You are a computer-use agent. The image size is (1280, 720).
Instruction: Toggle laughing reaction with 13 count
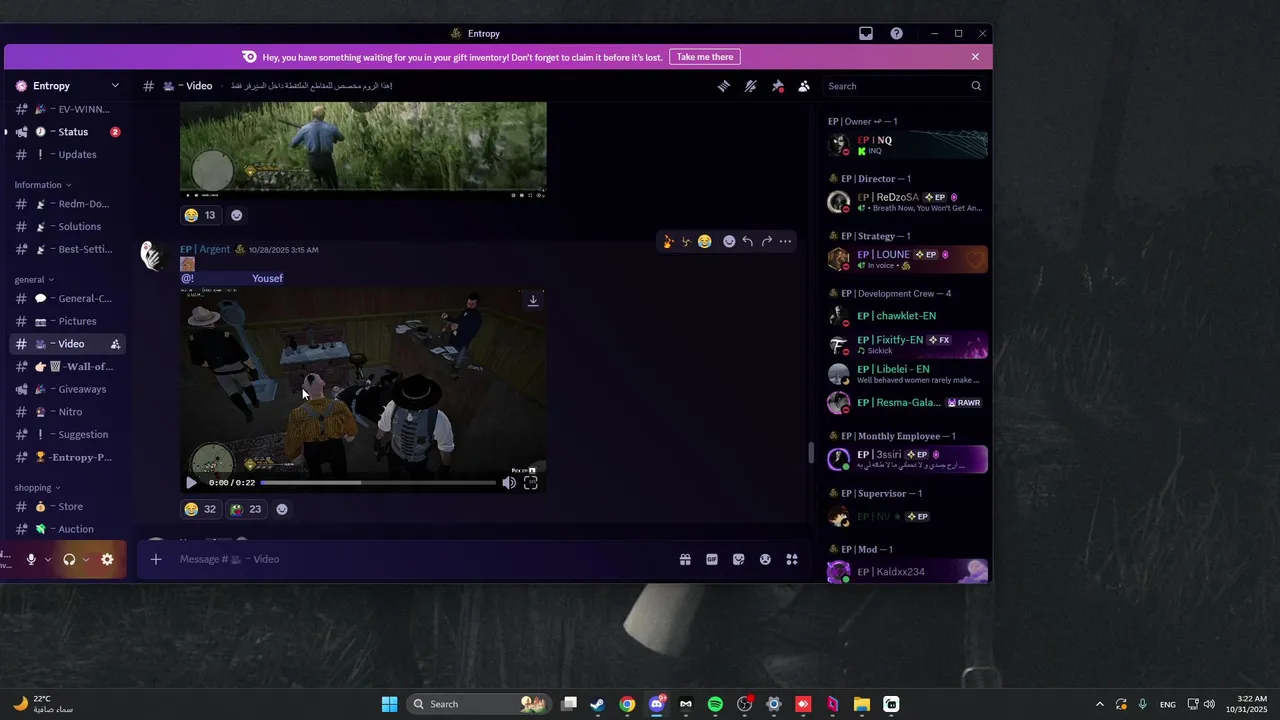(x=200, y=215)
